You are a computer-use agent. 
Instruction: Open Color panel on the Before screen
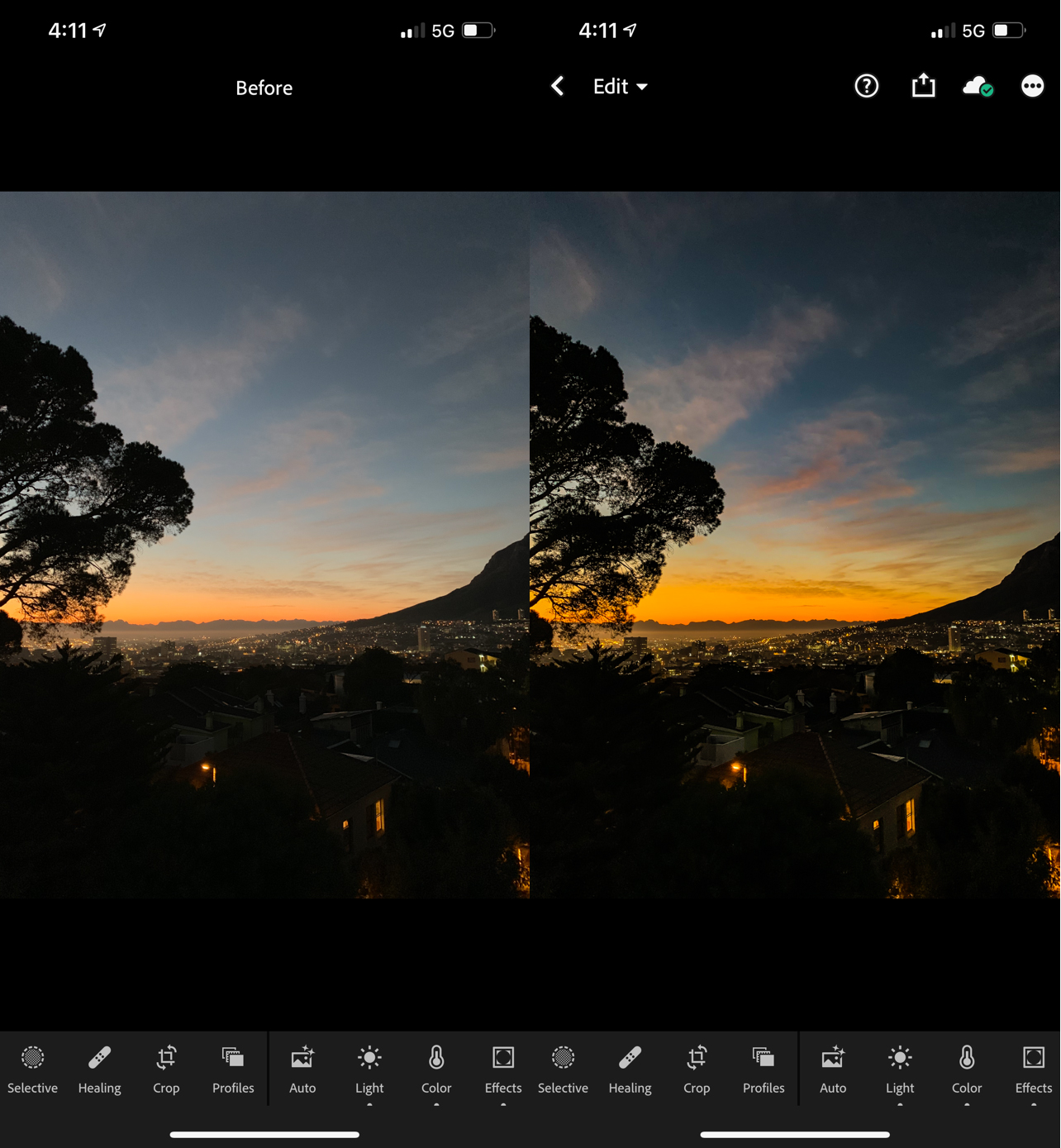(x=436, y=1069)
